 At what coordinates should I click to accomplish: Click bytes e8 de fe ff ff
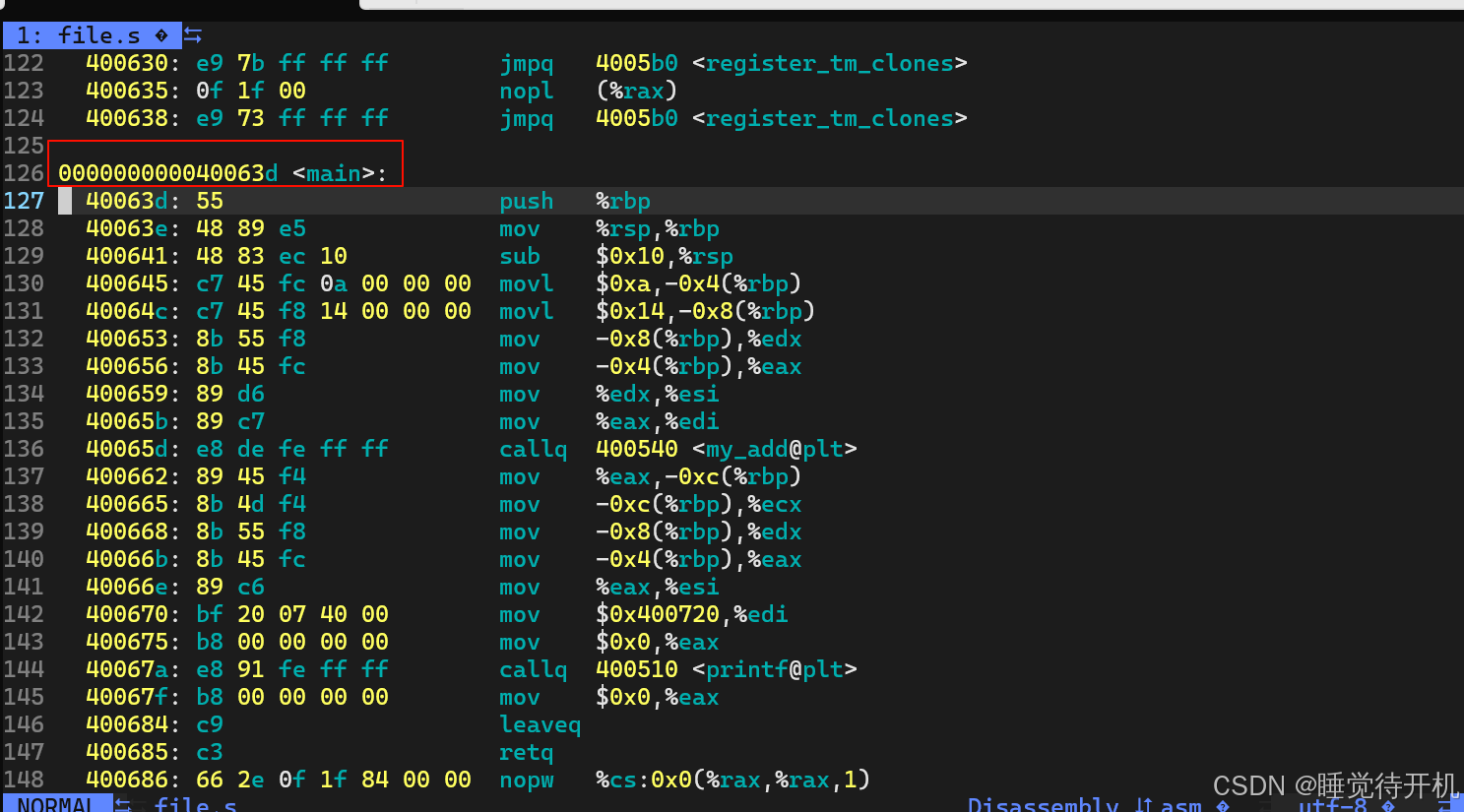coord(292,449)
